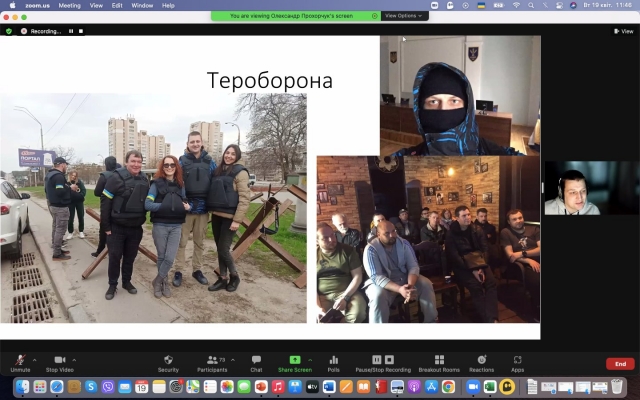Screen dimensions: 640x400
Task: Open Apple TV from the Dock
Action: click(x=312, y=386)
